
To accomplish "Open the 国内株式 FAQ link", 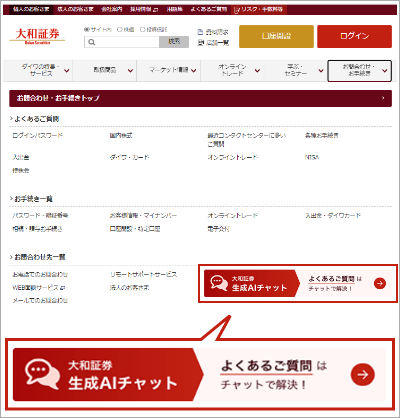I will click(x=121, y=136).
